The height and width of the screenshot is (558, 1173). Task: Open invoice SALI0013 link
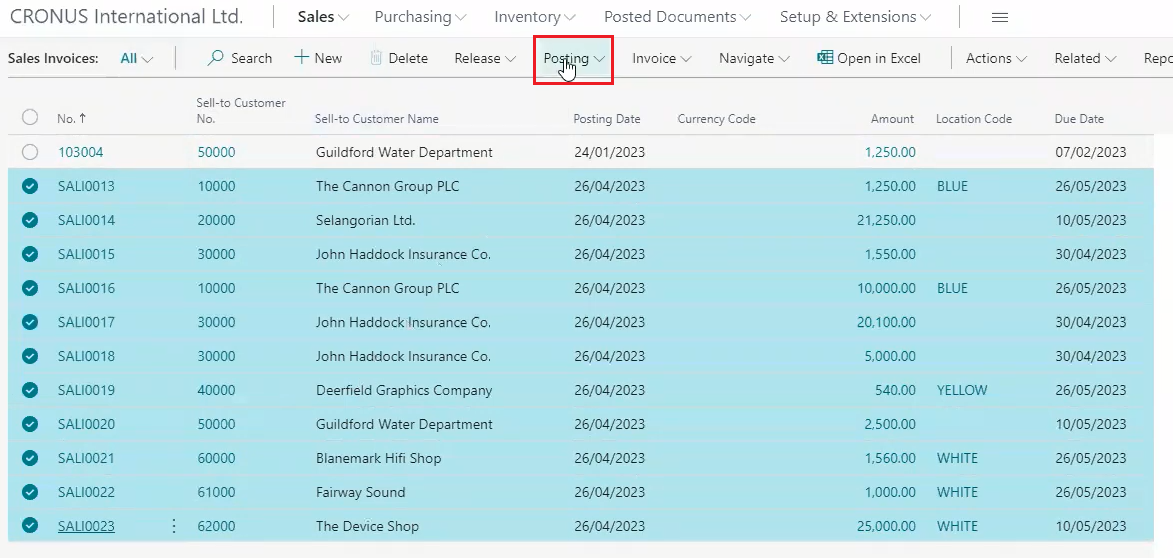click(86, 186)
